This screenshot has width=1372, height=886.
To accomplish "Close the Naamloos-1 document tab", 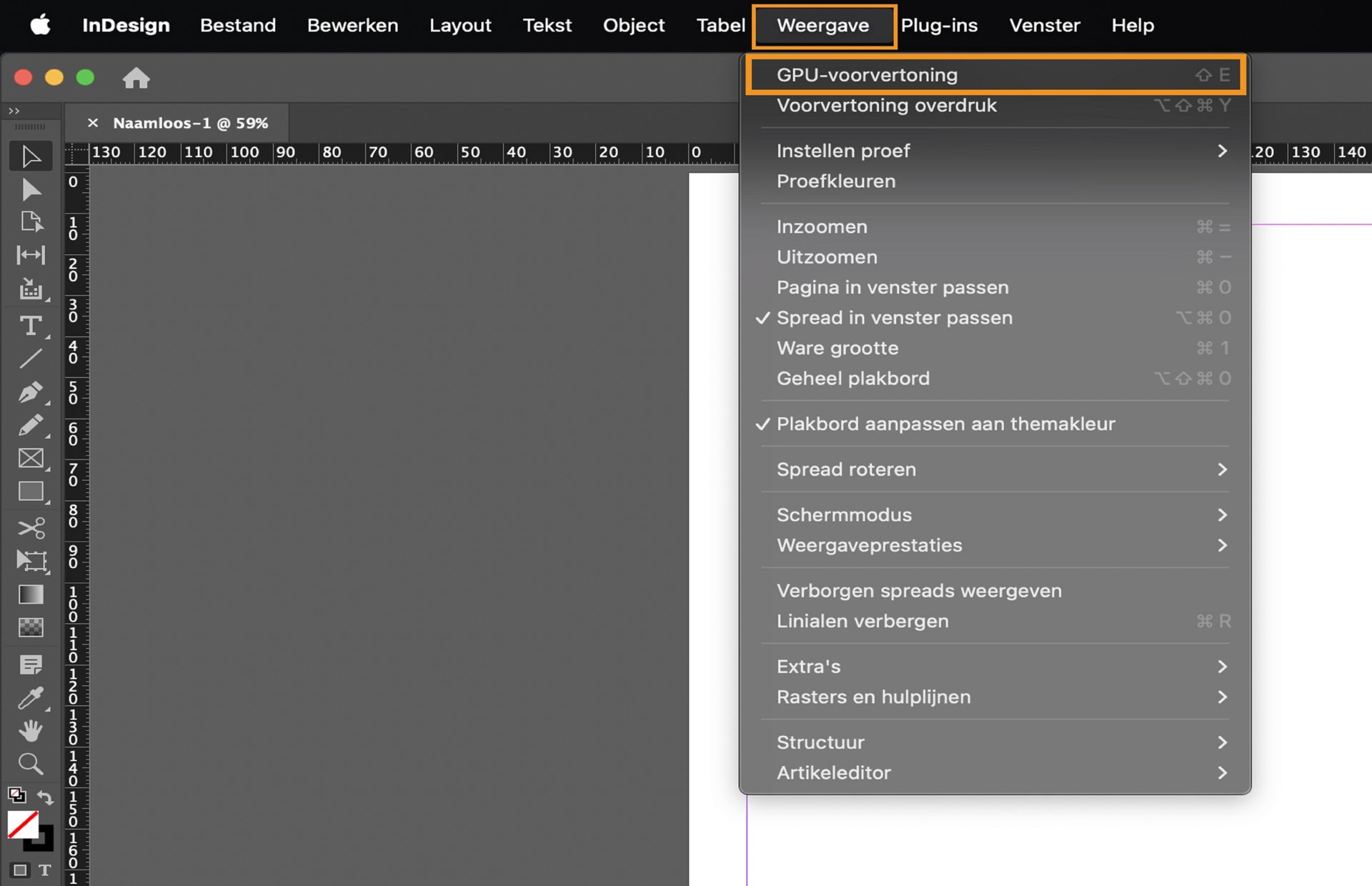I will (x=93, y=123).
